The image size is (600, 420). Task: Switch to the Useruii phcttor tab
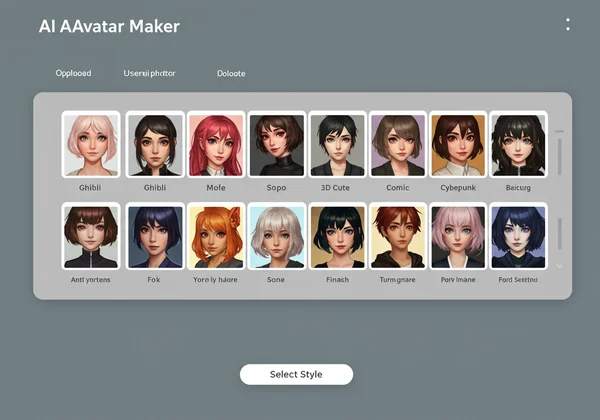149,73
